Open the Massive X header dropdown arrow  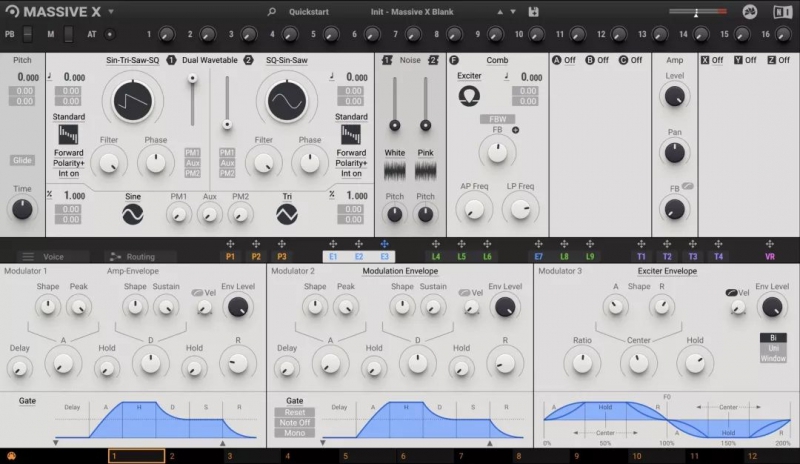(111, 12)
